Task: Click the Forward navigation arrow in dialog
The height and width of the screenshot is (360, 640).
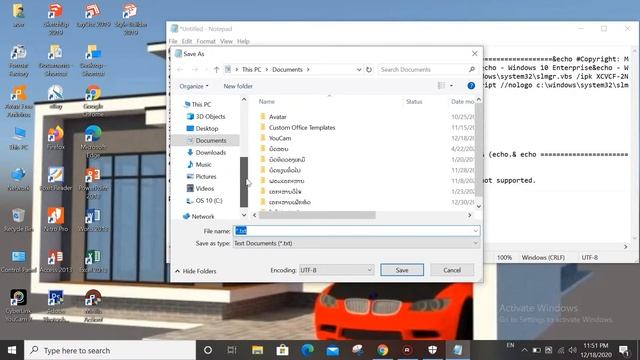Action: point(196,70)
